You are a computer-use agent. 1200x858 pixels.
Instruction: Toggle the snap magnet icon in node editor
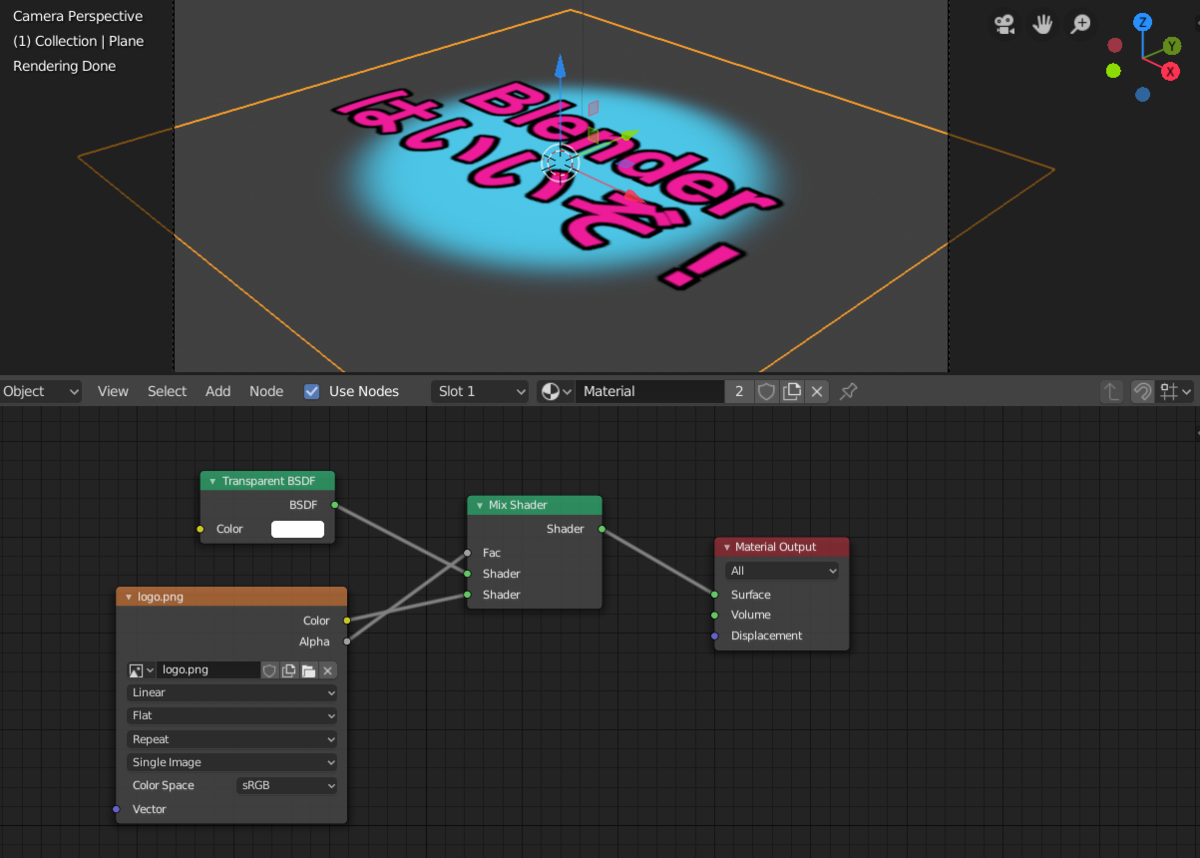pos(1142,391)
